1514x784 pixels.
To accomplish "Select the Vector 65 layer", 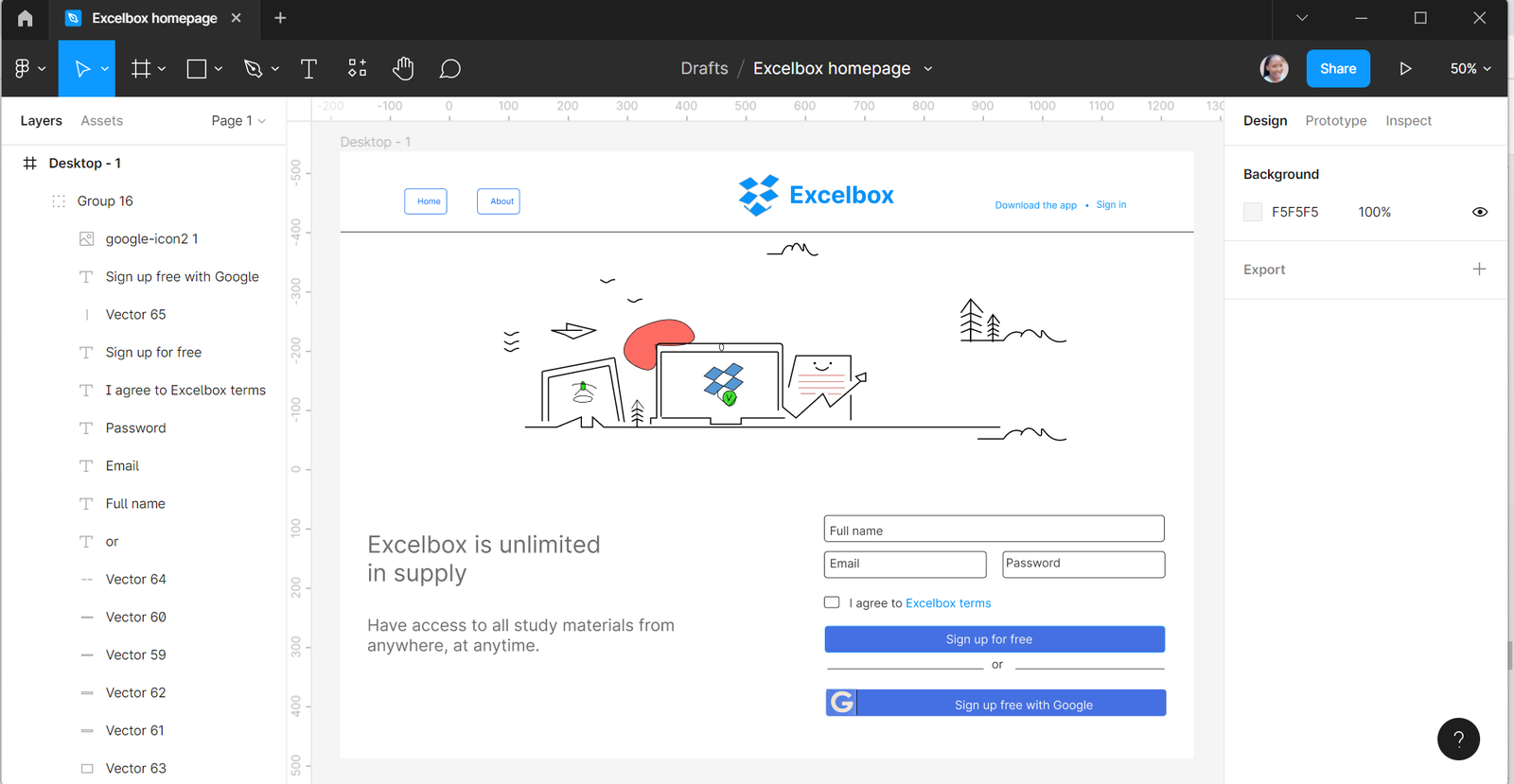I will 144,314.
